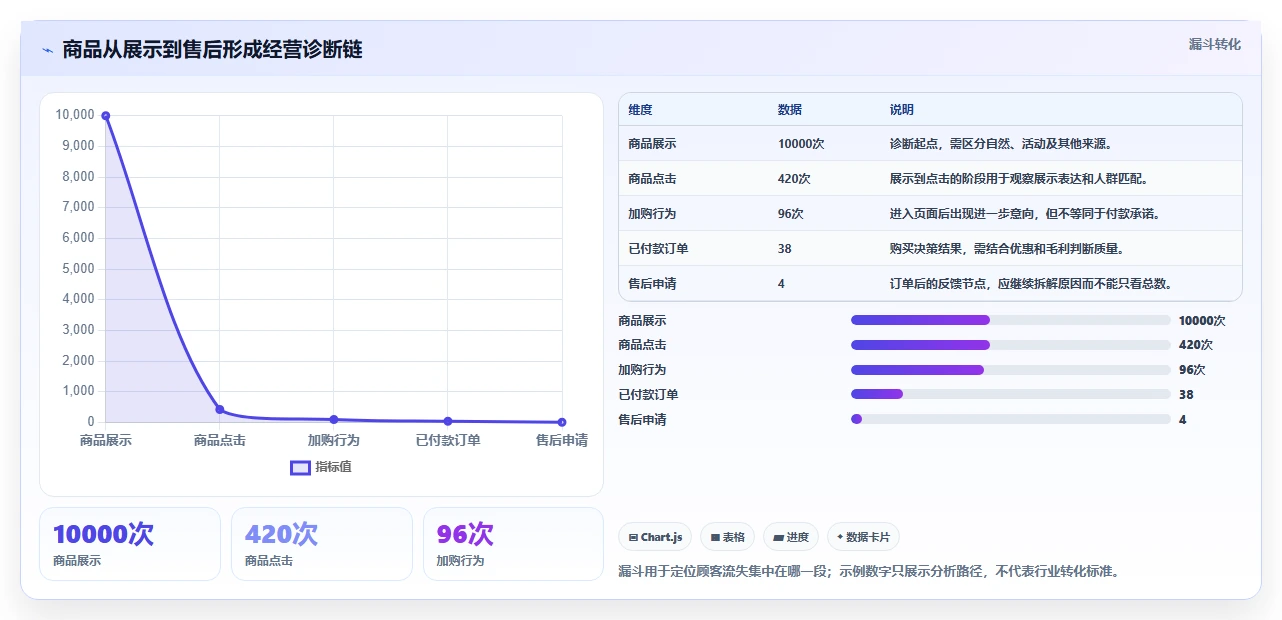Click the sparkle icon in 数据卡片 chip

point(840,538)
